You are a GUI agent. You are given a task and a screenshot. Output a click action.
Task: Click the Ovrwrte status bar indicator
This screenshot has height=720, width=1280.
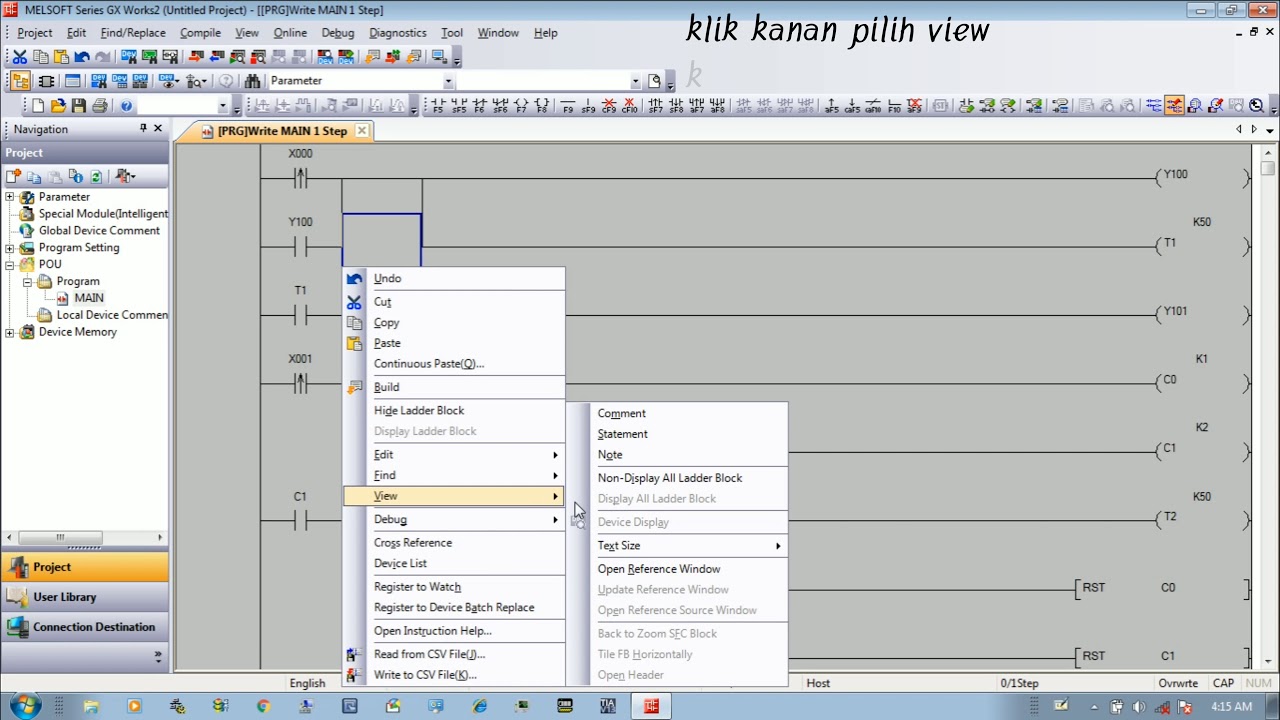click(1178, 684)
